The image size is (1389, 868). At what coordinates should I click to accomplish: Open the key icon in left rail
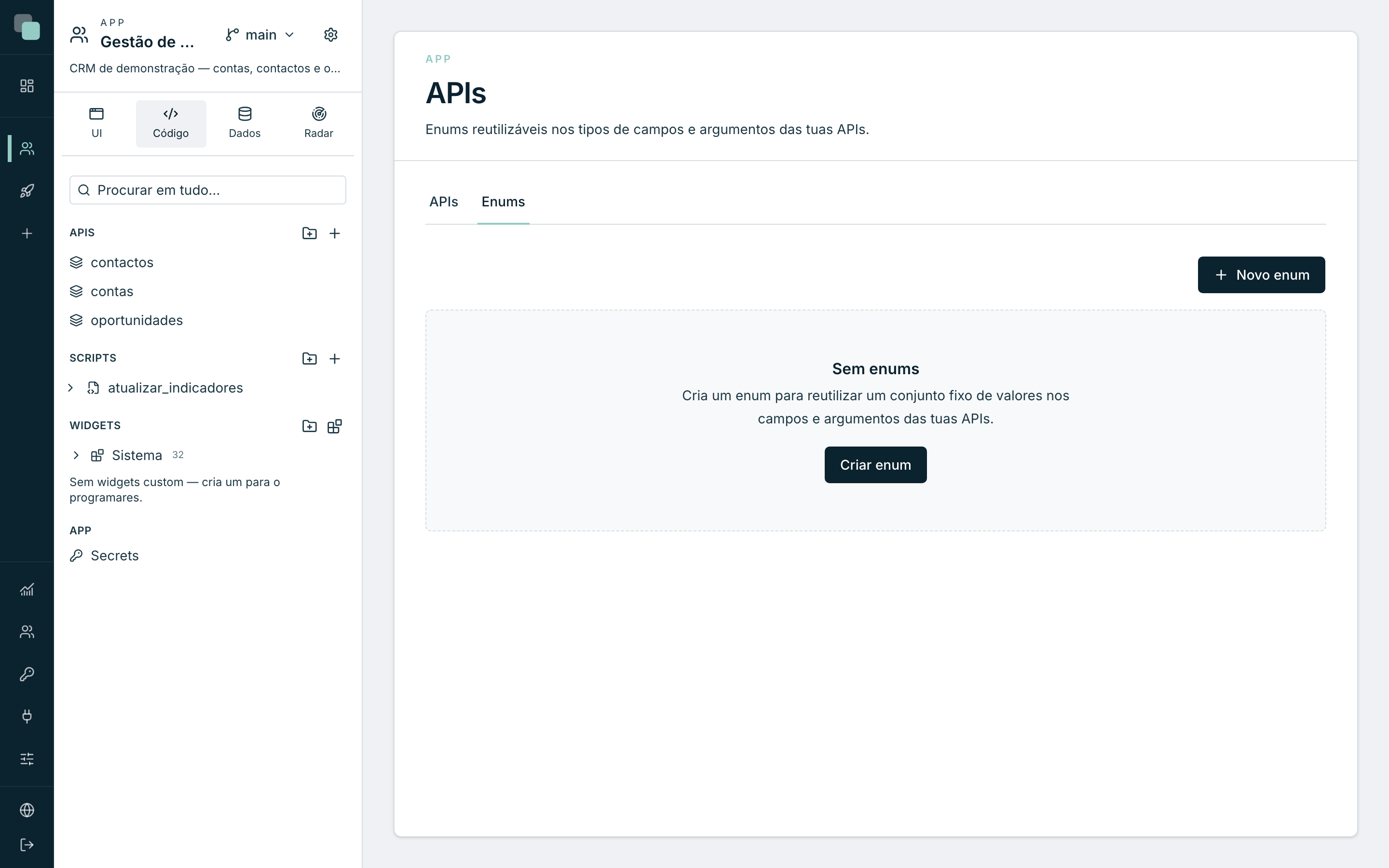click(27, 674)
